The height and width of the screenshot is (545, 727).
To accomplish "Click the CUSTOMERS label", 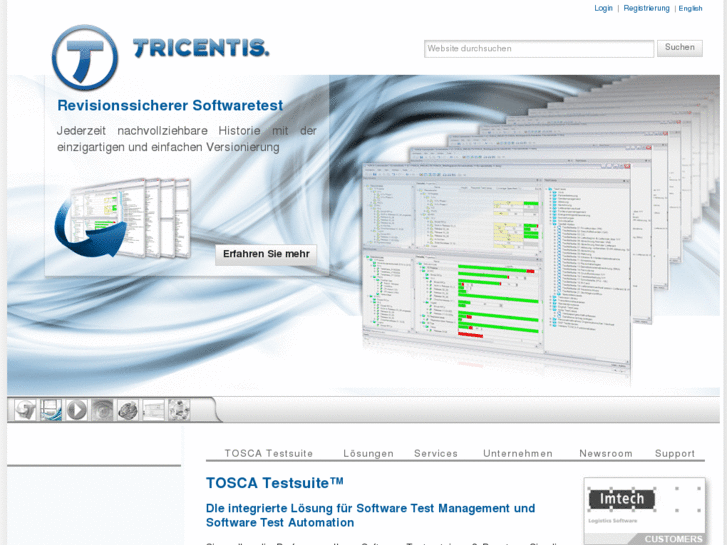I will pos(673,539).
